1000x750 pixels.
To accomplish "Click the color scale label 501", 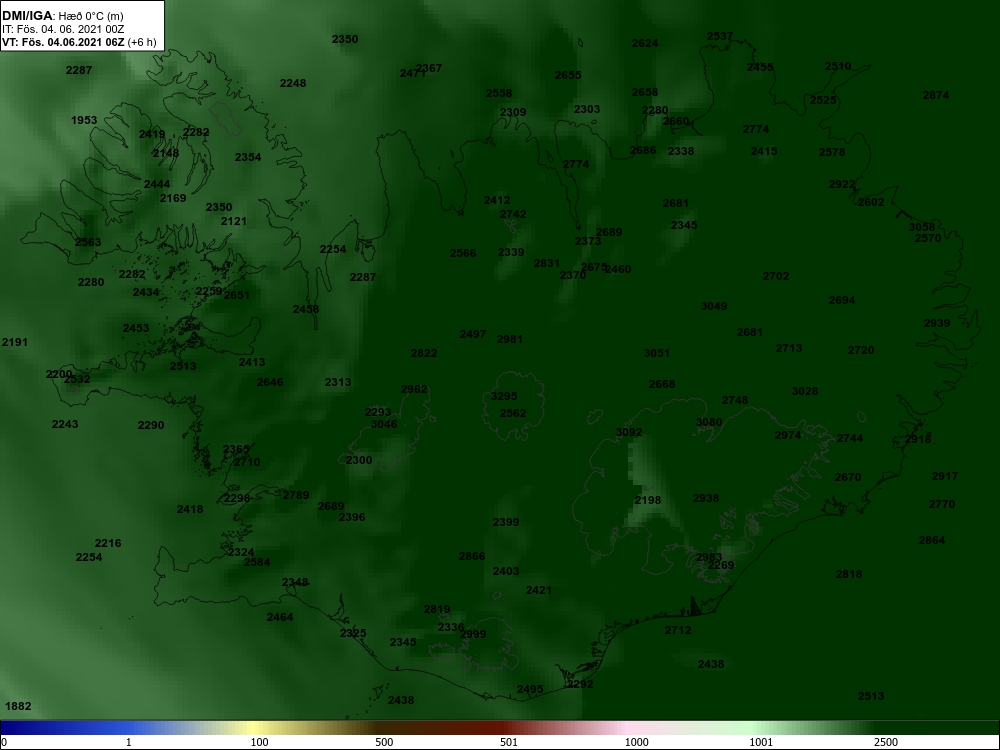I will [x=509, y=742].
